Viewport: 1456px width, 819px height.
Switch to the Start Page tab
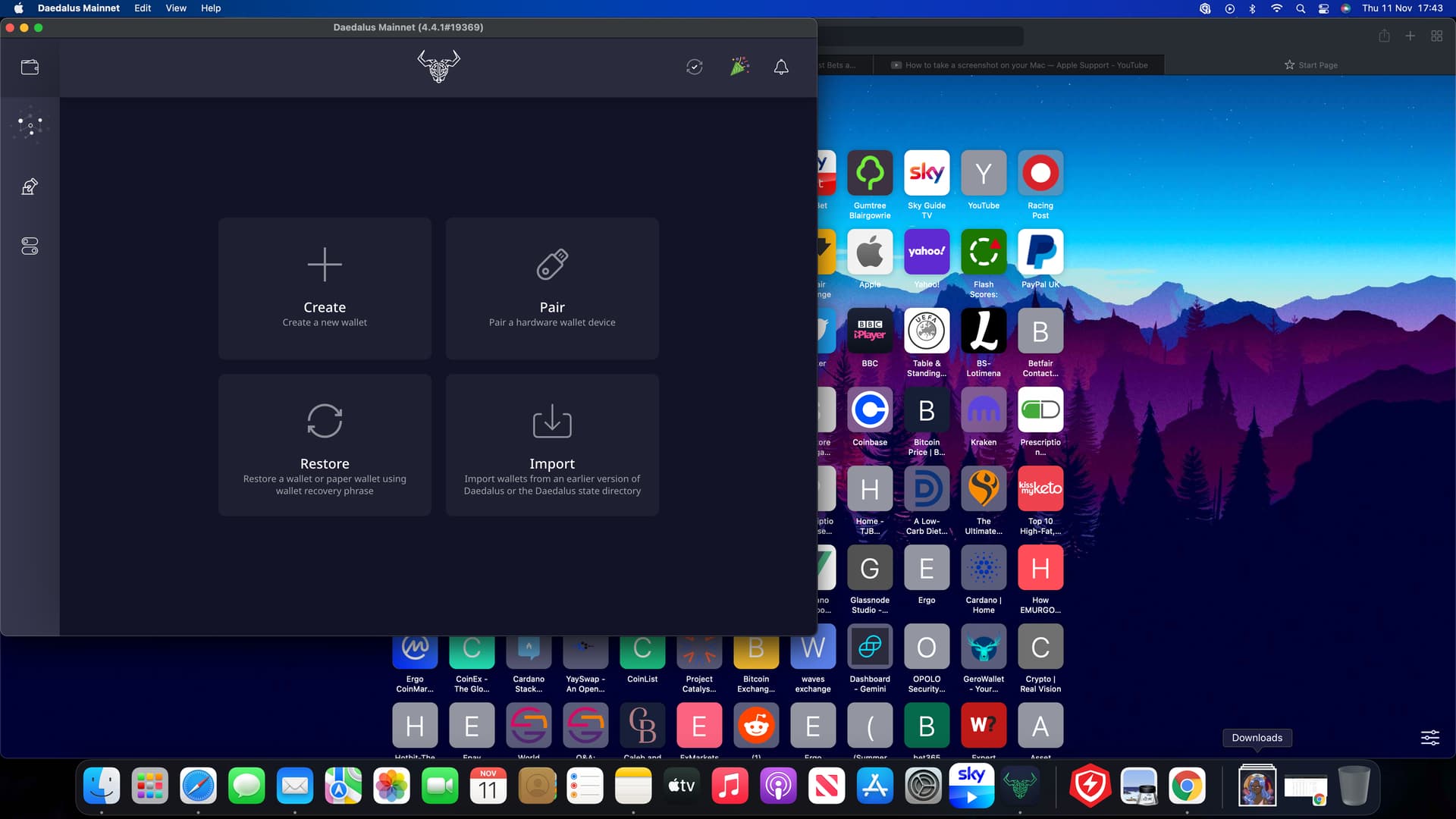[x=1310, y=65]
